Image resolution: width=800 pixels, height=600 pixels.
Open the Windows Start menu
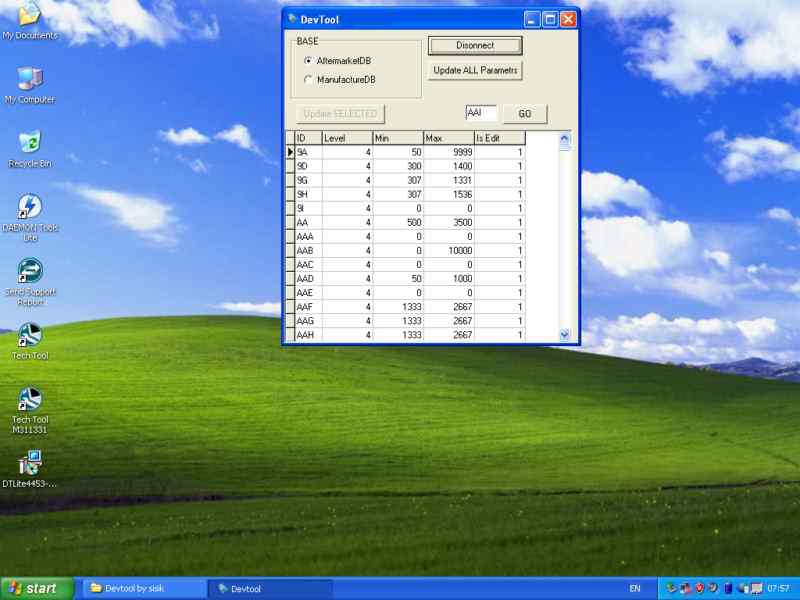[x=37, y=588]
